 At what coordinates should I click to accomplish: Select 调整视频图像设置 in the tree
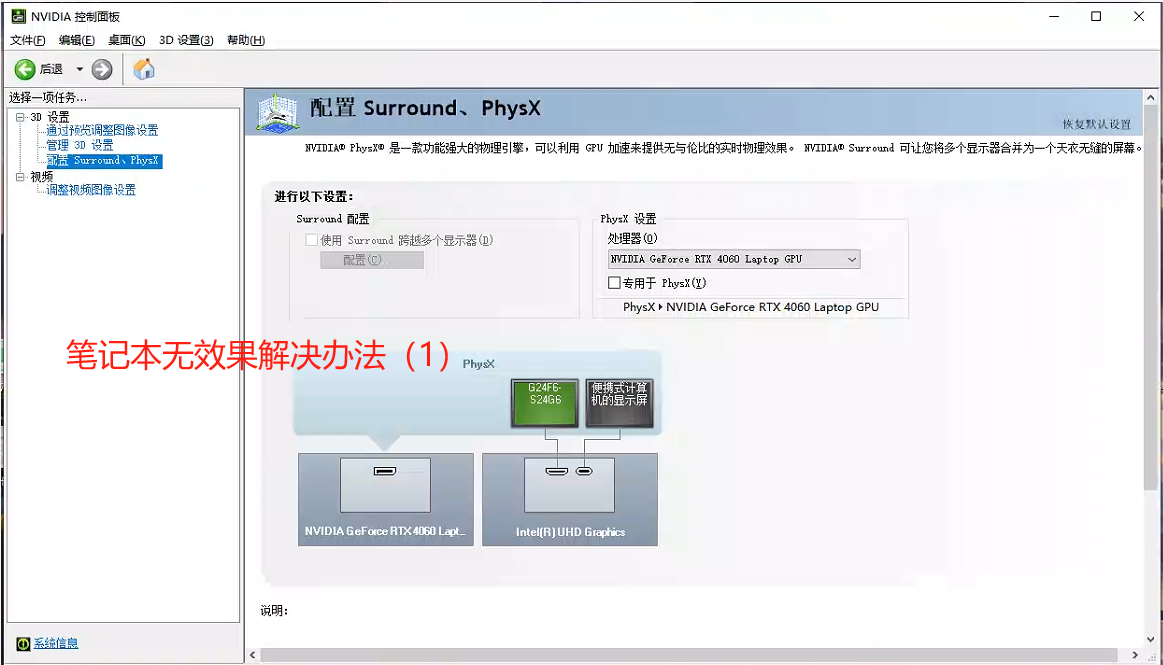coord(91,190)
